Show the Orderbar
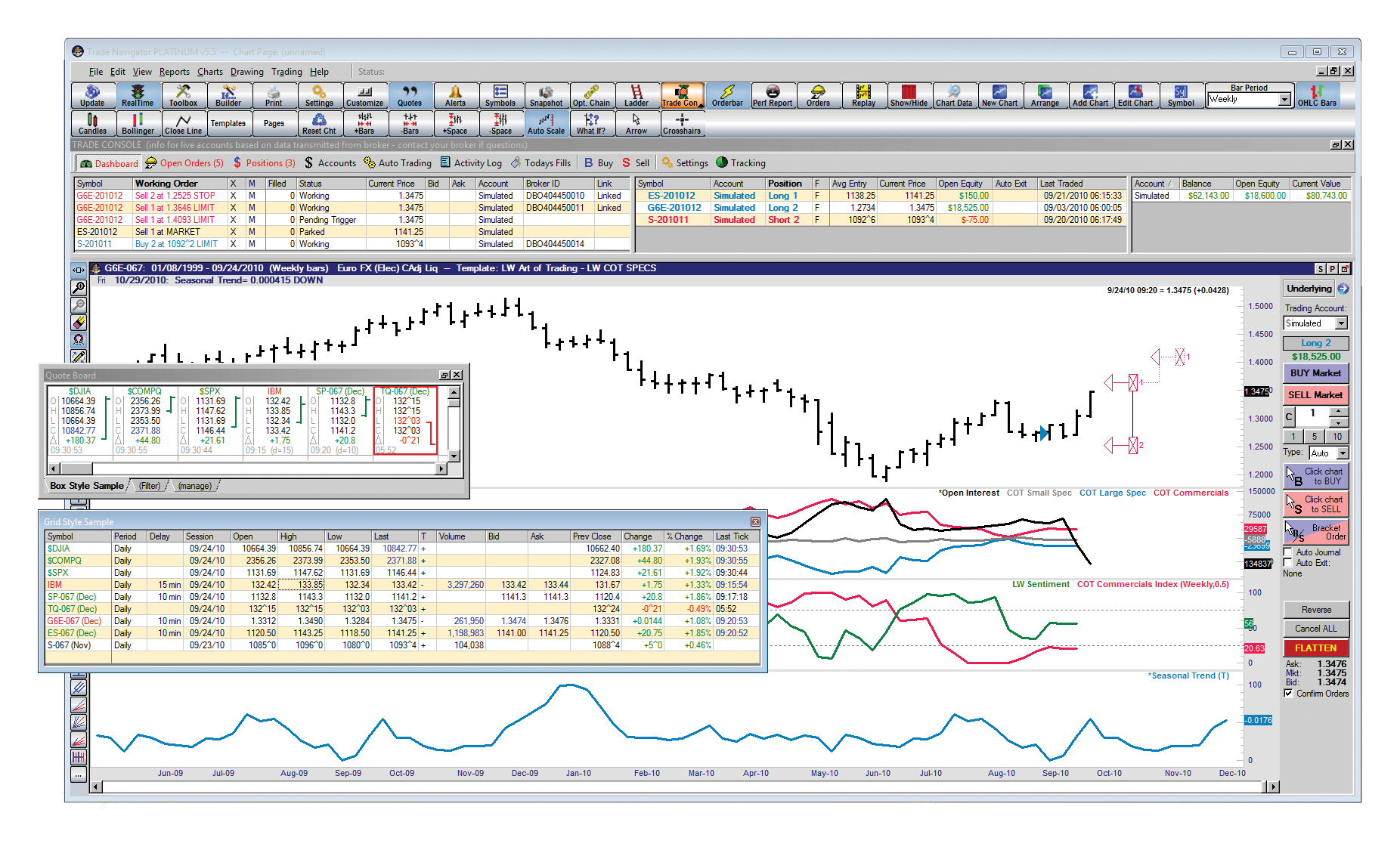The image size is (1400, 847). [x=727, y=96]
